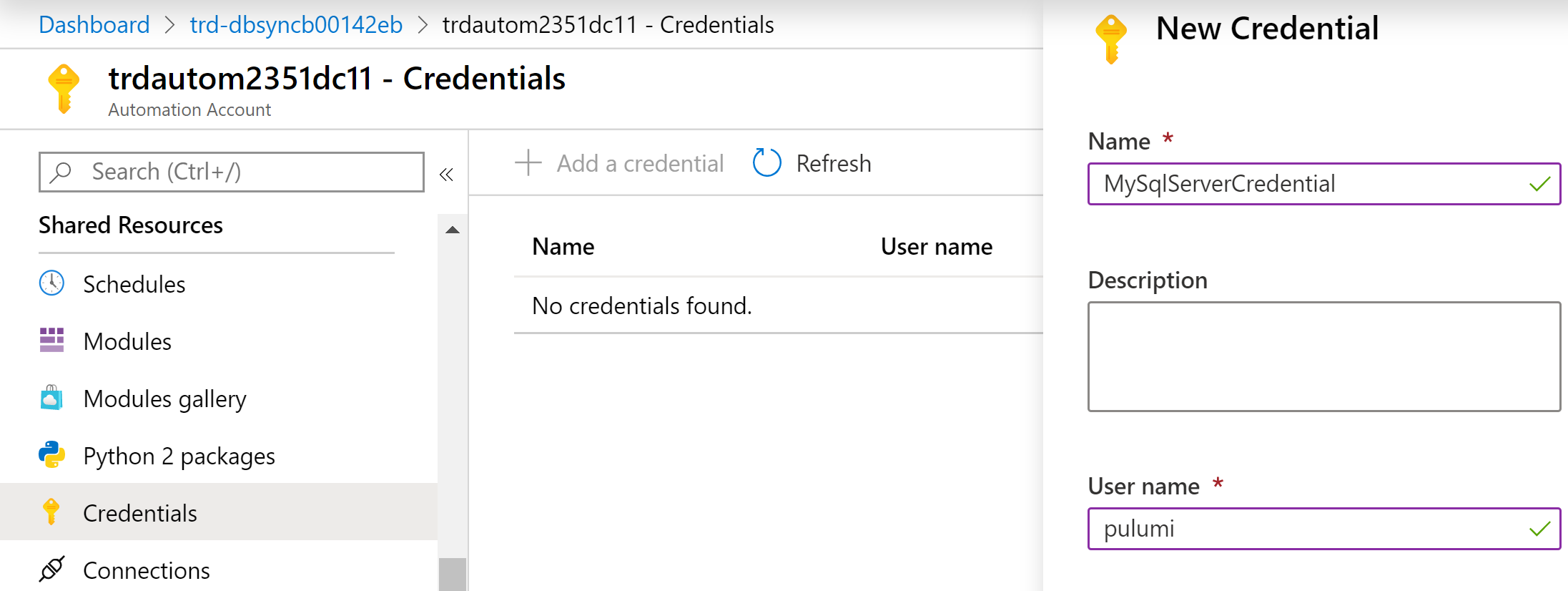Click the Refresh circular arrow icon
Viewport: 1568px width, 591px height.
(x=767, y=163)
